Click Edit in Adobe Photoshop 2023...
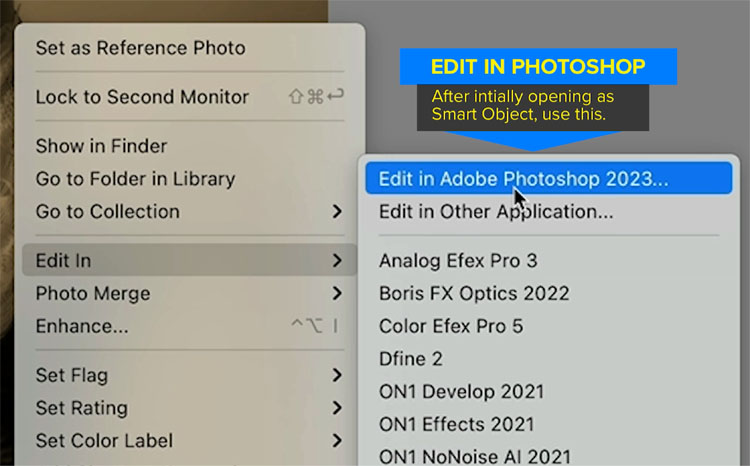This screenshot has height=466, width=750. [x=549, y=178]
